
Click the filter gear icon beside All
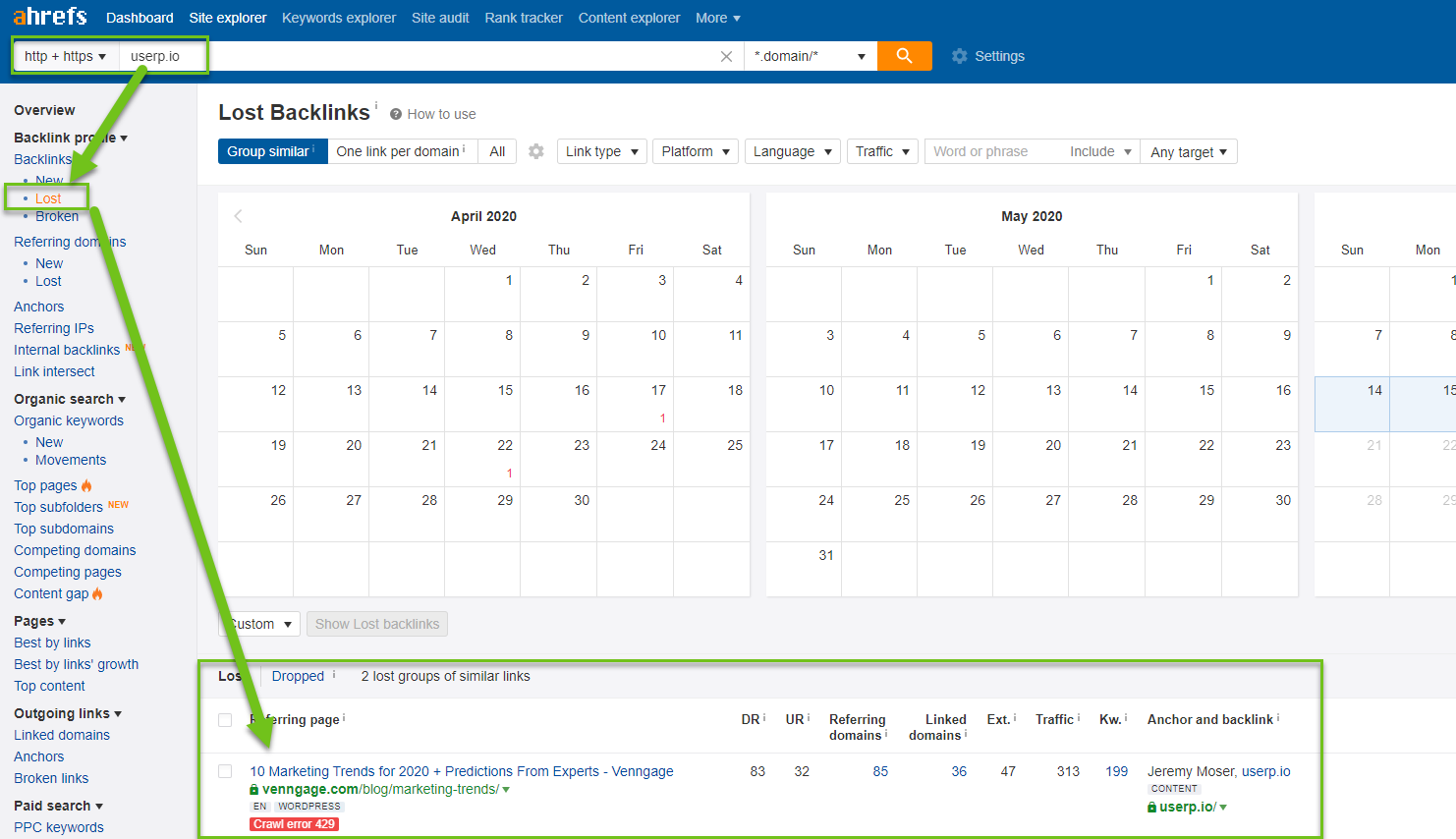click(535, 151)
